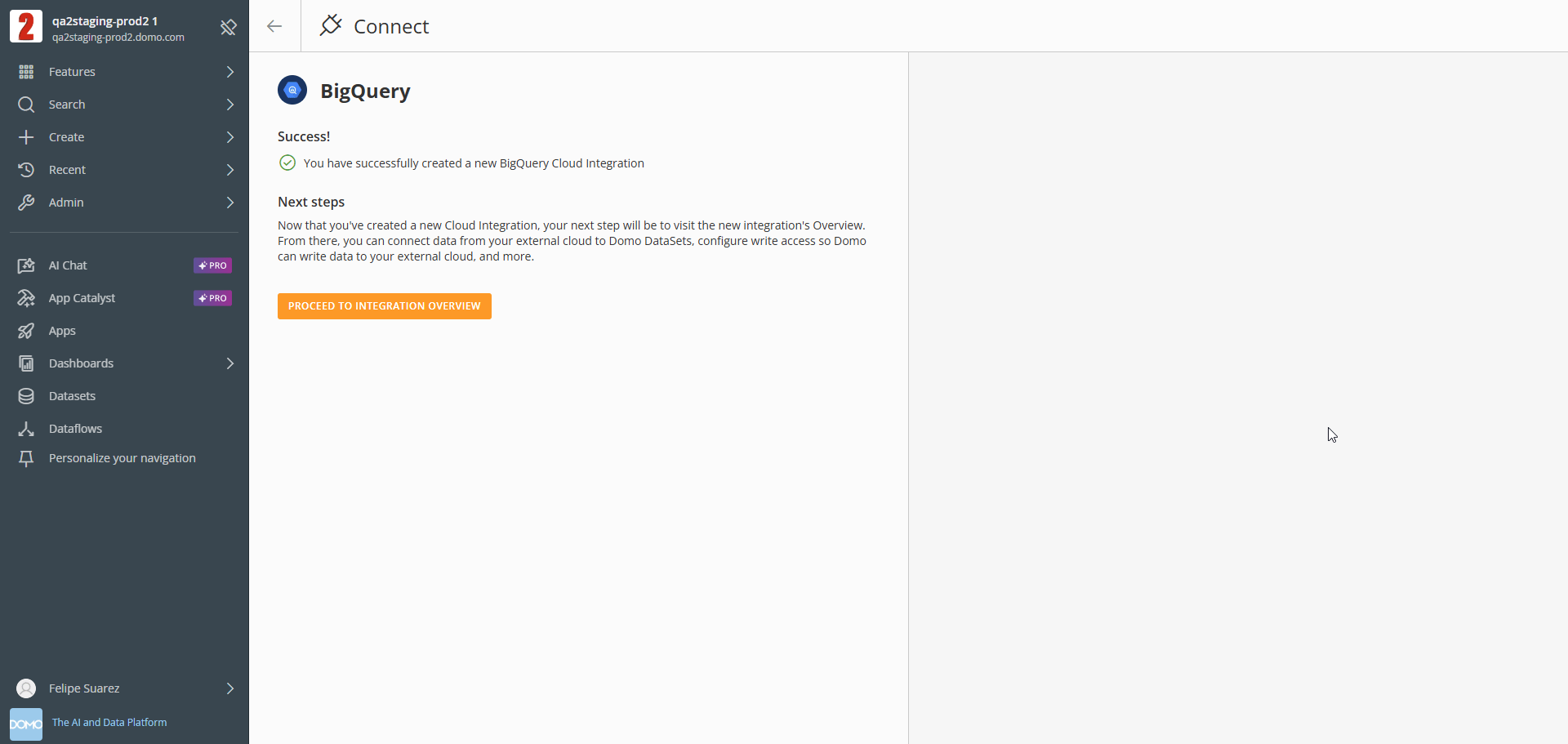This screenshot has width=1568, height=744.
Task: Navigate to Dataflows in the sidebar
Action: (124, 429)
